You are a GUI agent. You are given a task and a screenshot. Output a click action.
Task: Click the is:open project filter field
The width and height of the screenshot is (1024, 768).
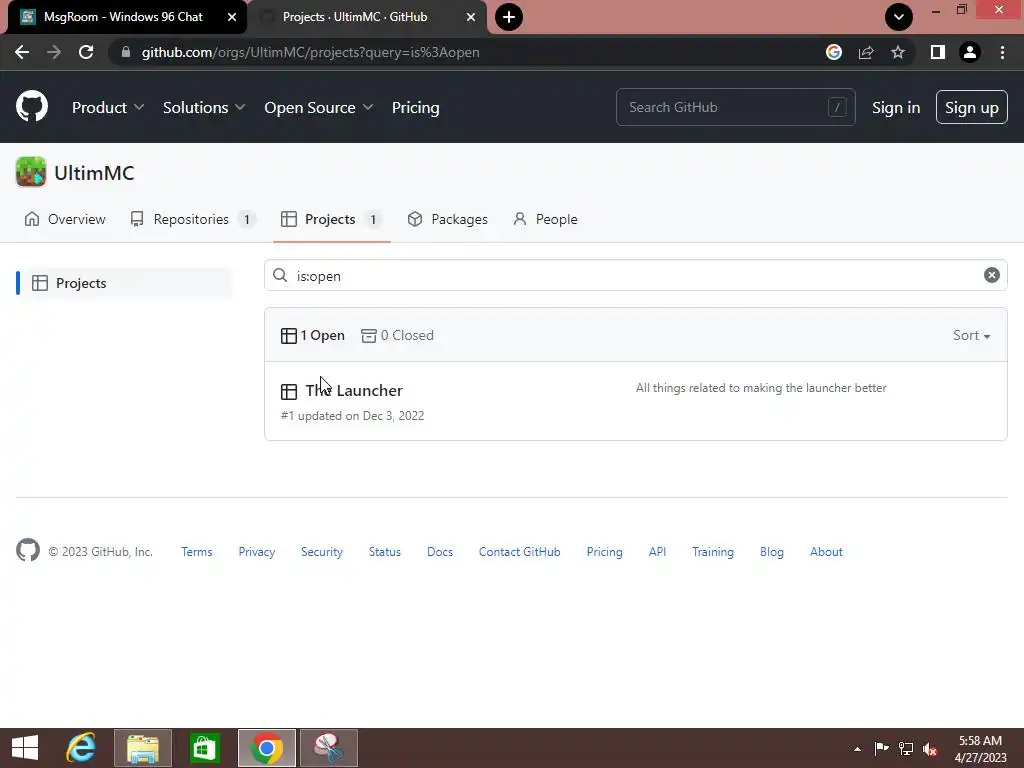pyautogui.click(x=635, y=275)
